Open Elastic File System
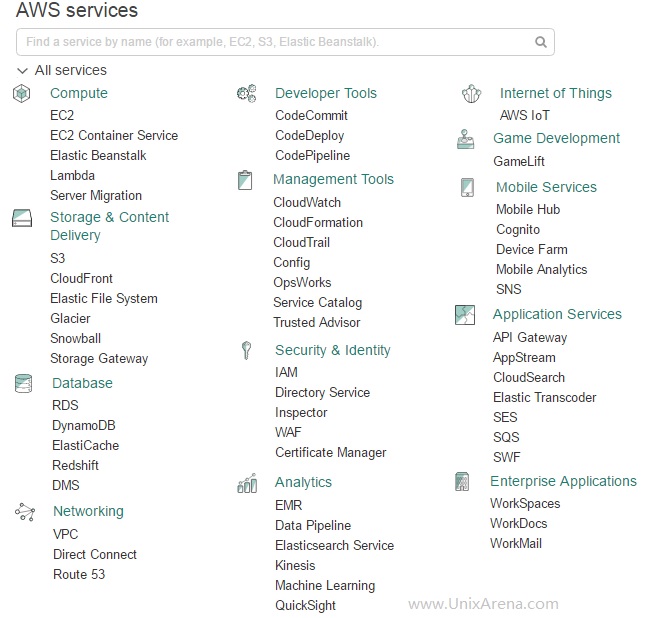The width and height of the screenshot is (665, 618). [104, 299]
